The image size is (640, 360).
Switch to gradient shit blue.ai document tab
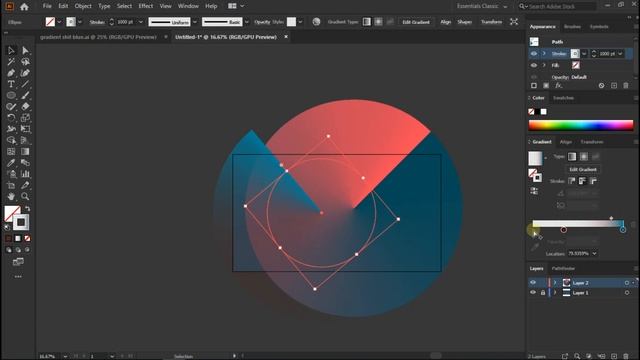point(98,37)
